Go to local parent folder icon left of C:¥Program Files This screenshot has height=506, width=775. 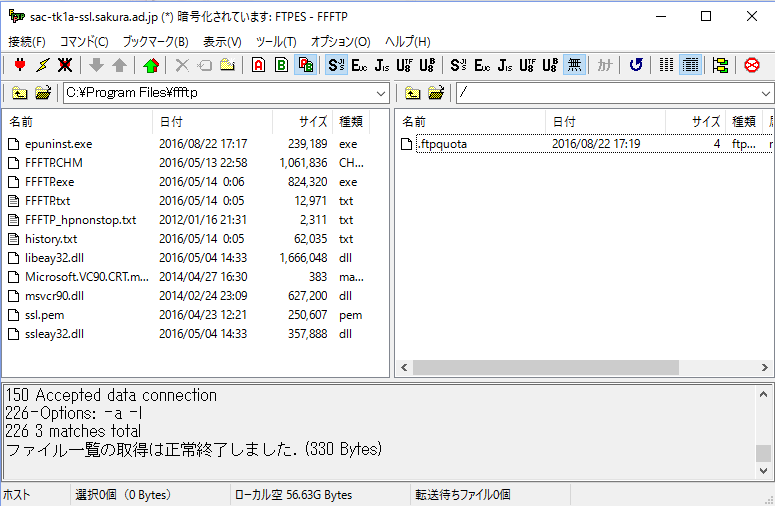pos(20,93)
